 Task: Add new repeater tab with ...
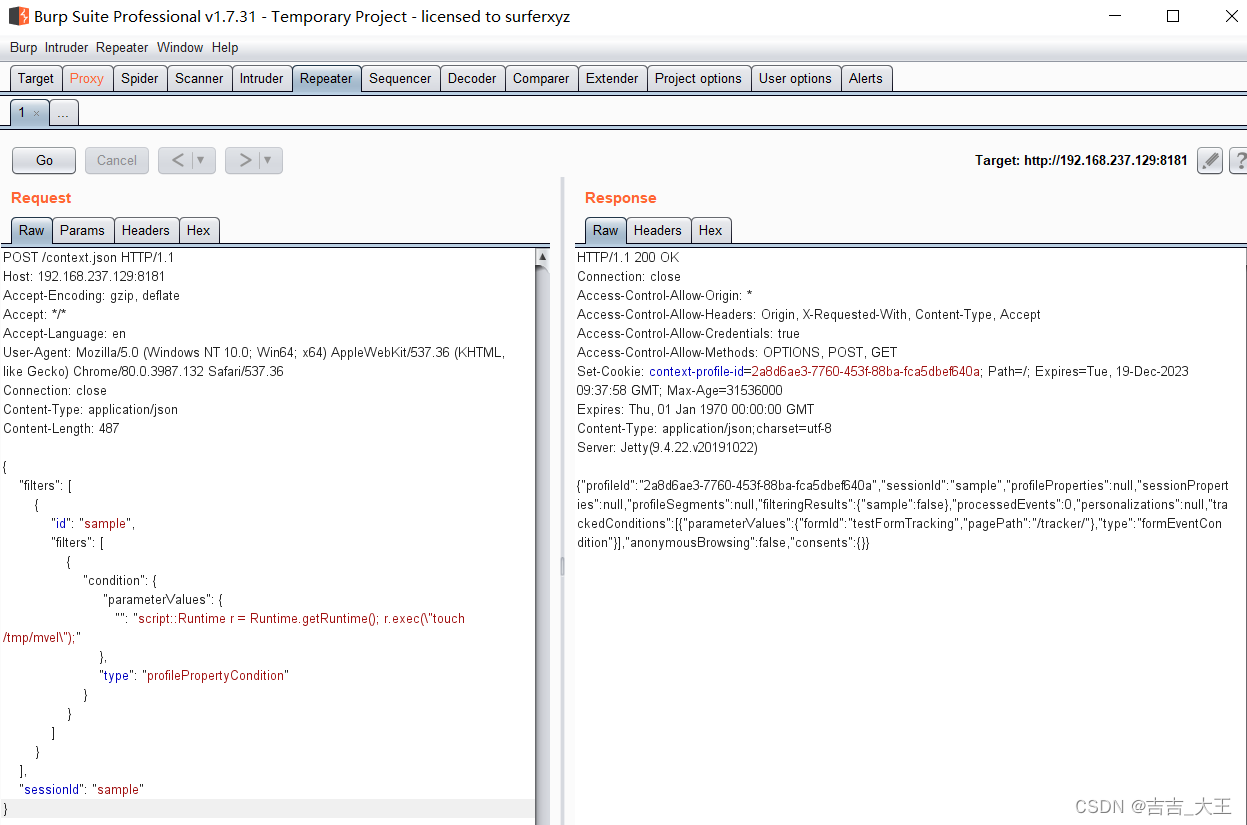pyautogui.click(x=63, y=114)
